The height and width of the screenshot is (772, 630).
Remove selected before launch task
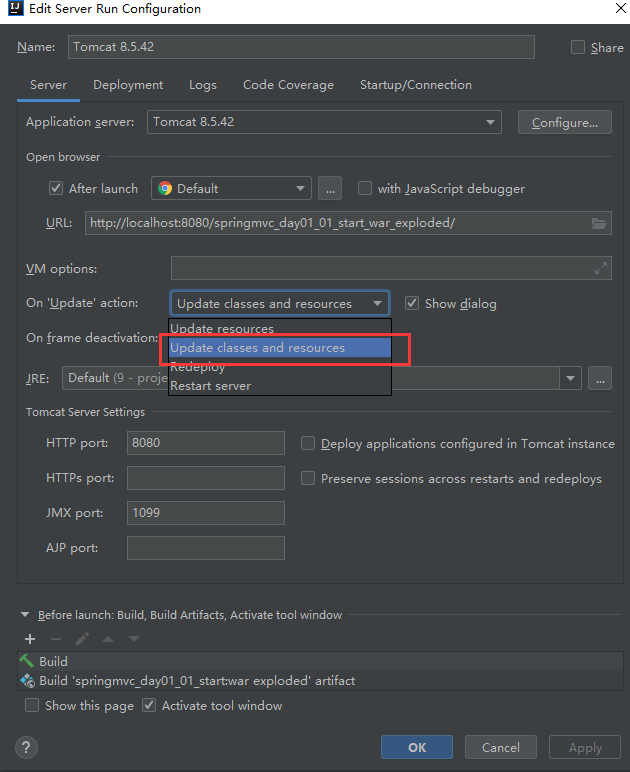(56, 639)
